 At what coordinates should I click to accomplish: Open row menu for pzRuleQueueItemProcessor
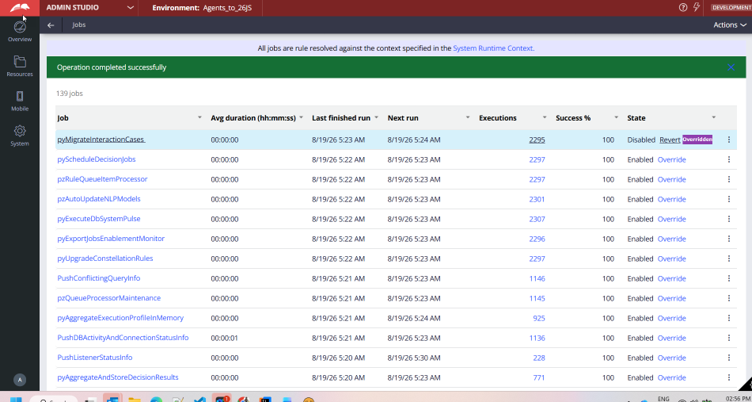729,179
